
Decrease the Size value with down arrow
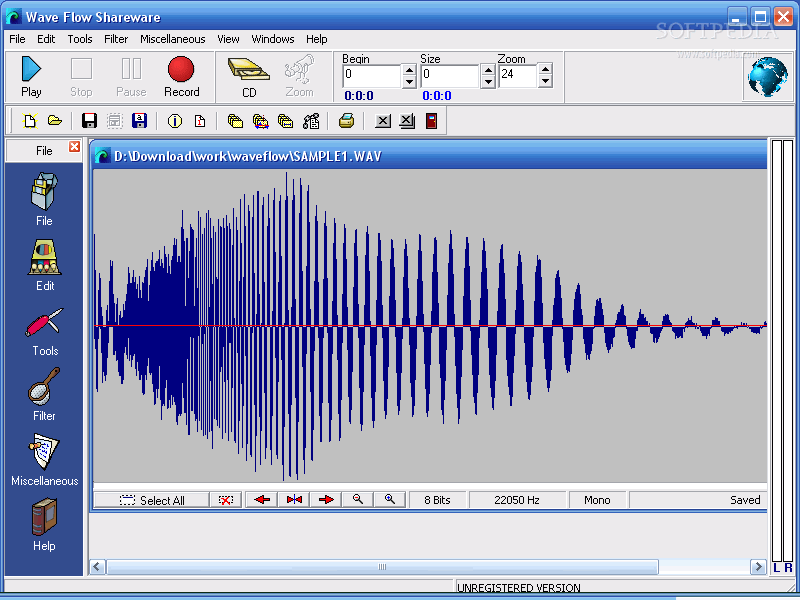point(488,82)
